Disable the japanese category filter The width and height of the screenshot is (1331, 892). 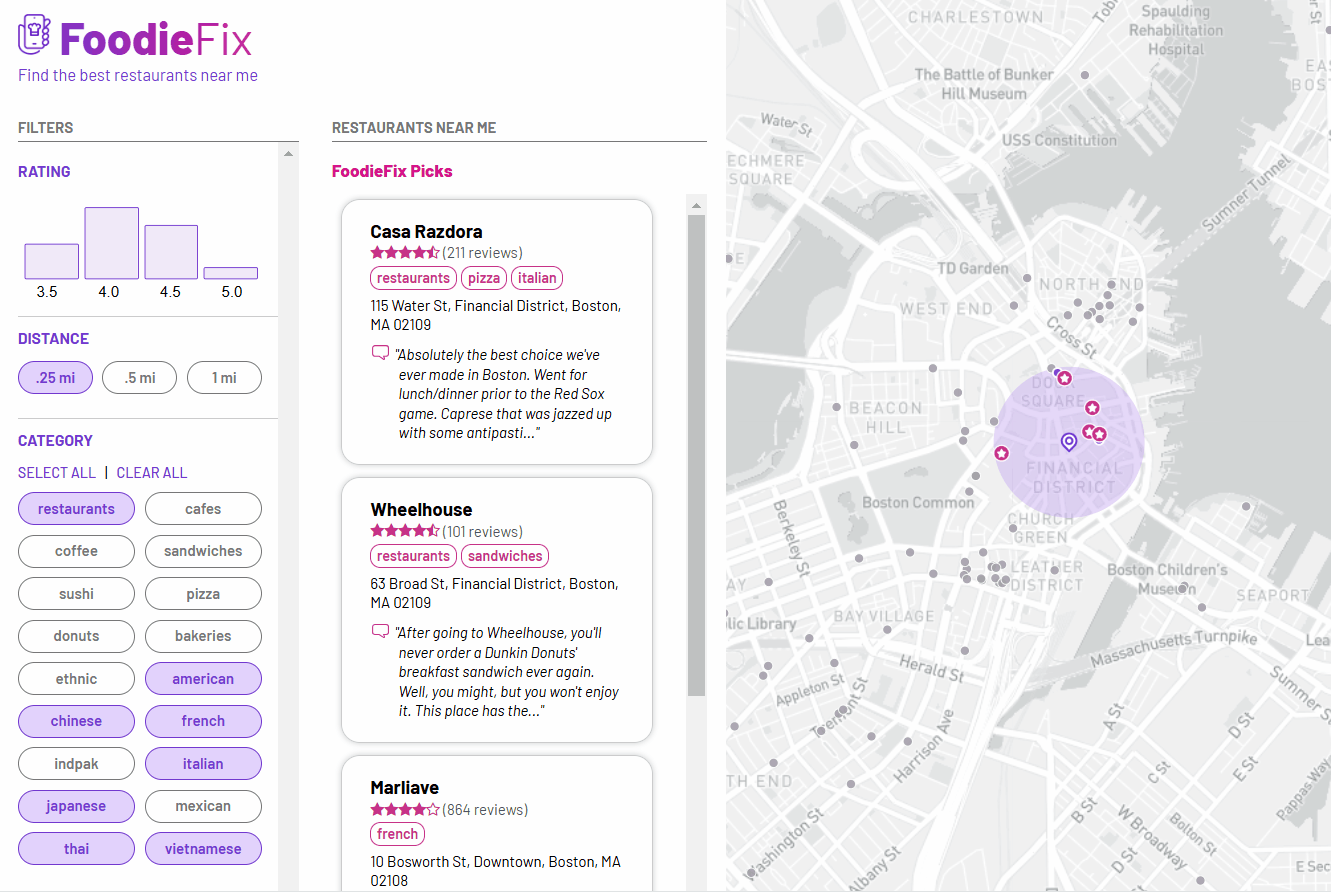tap(76, 806)
